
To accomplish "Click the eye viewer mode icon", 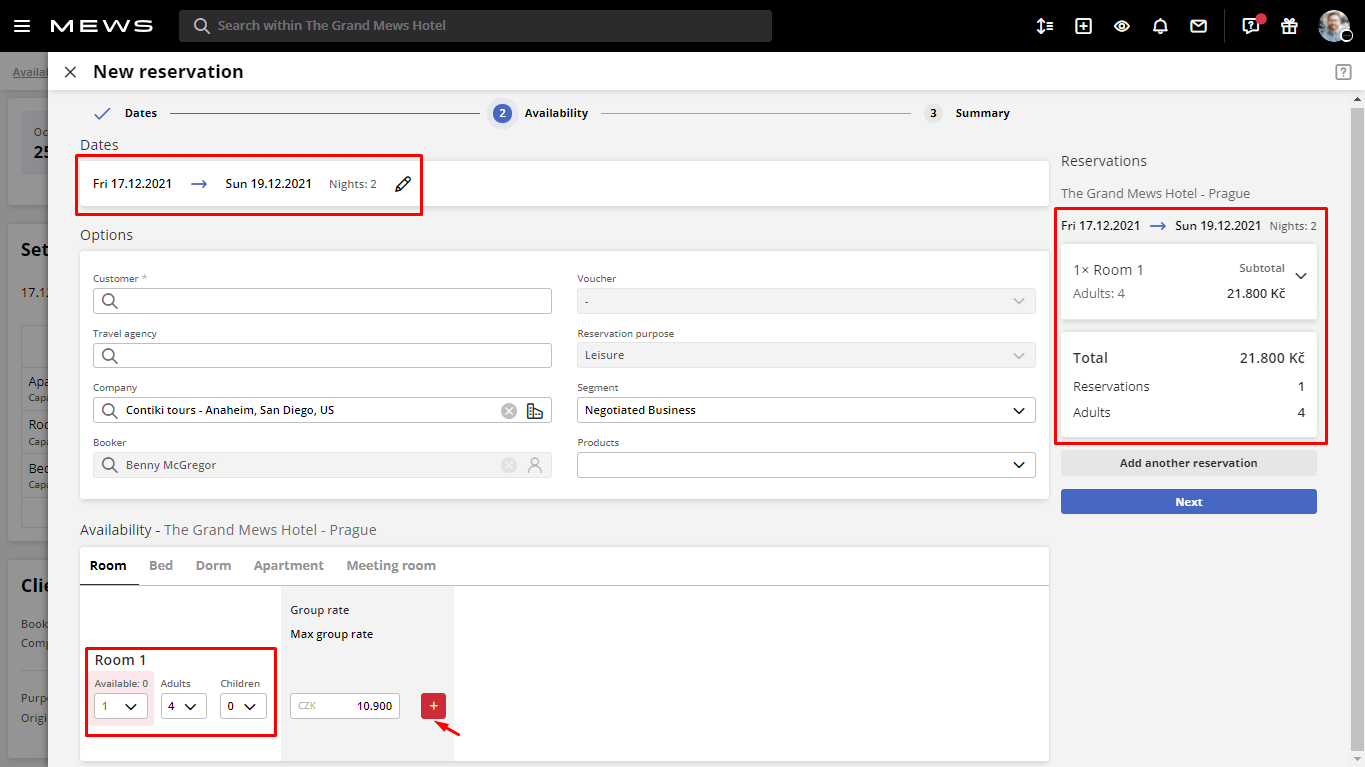I will pos(1121,25).
